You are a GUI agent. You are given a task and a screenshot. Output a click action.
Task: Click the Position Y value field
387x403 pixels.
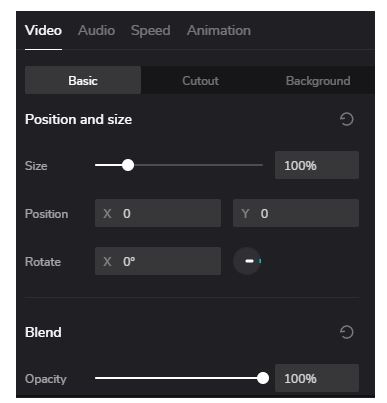(296, 213)
